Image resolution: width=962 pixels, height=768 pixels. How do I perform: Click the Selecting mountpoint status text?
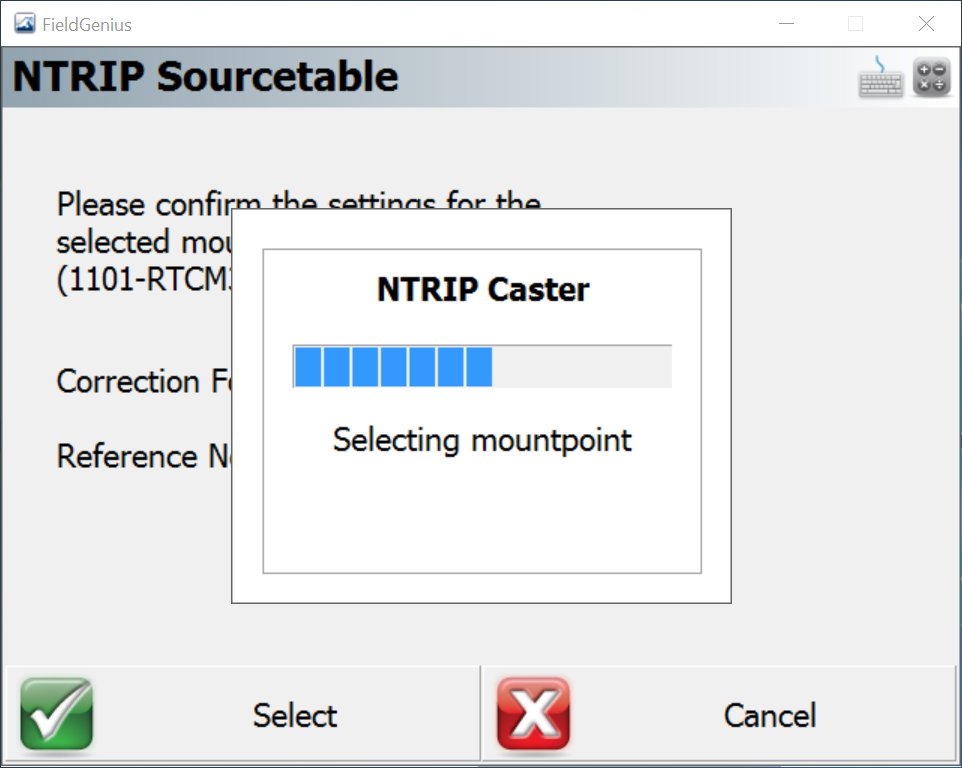coord(481,440)
